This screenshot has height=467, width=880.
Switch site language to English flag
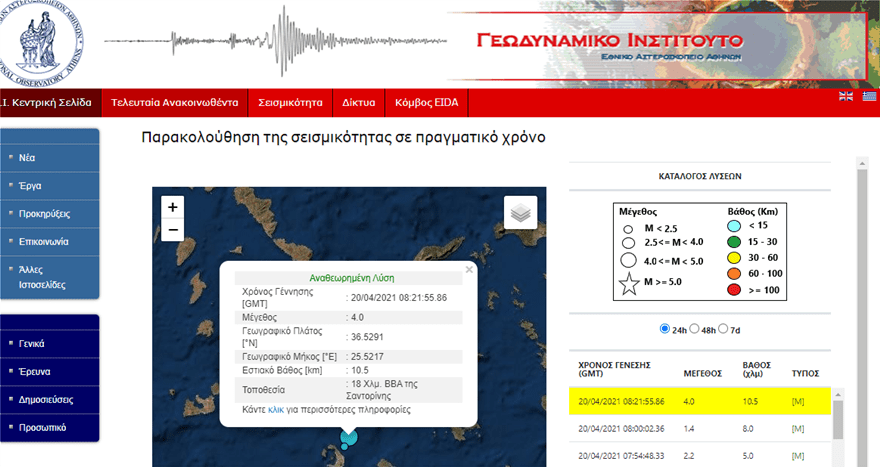tap(846, 96)
